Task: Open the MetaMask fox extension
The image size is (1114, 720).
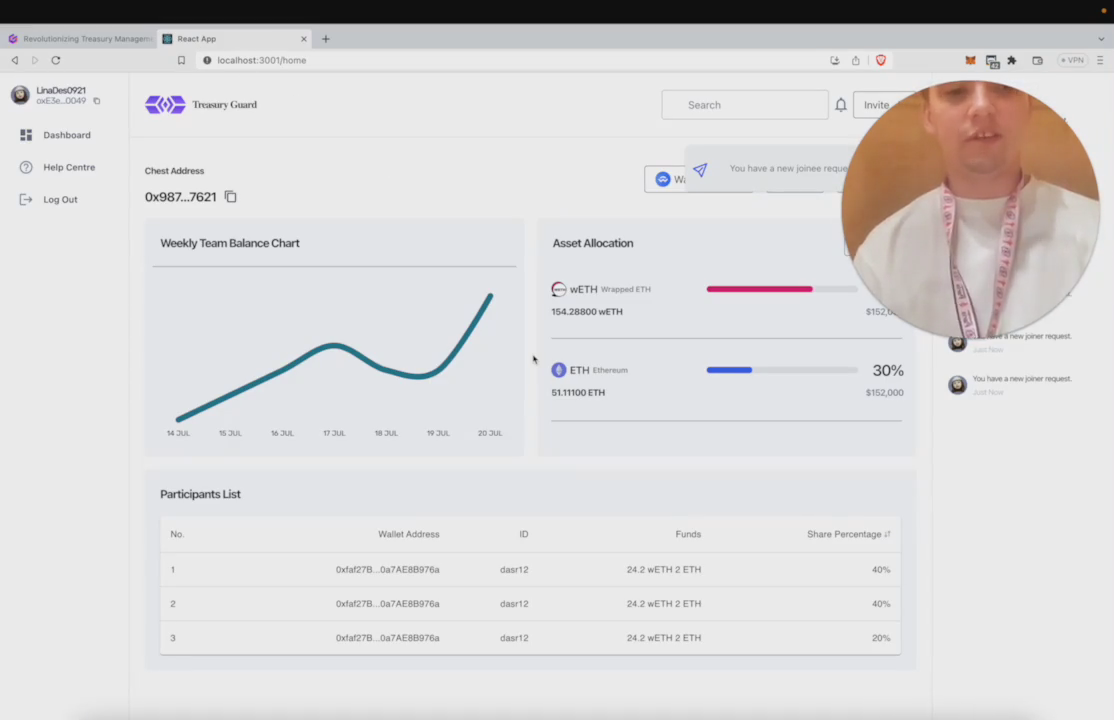Action: point(970,60)
